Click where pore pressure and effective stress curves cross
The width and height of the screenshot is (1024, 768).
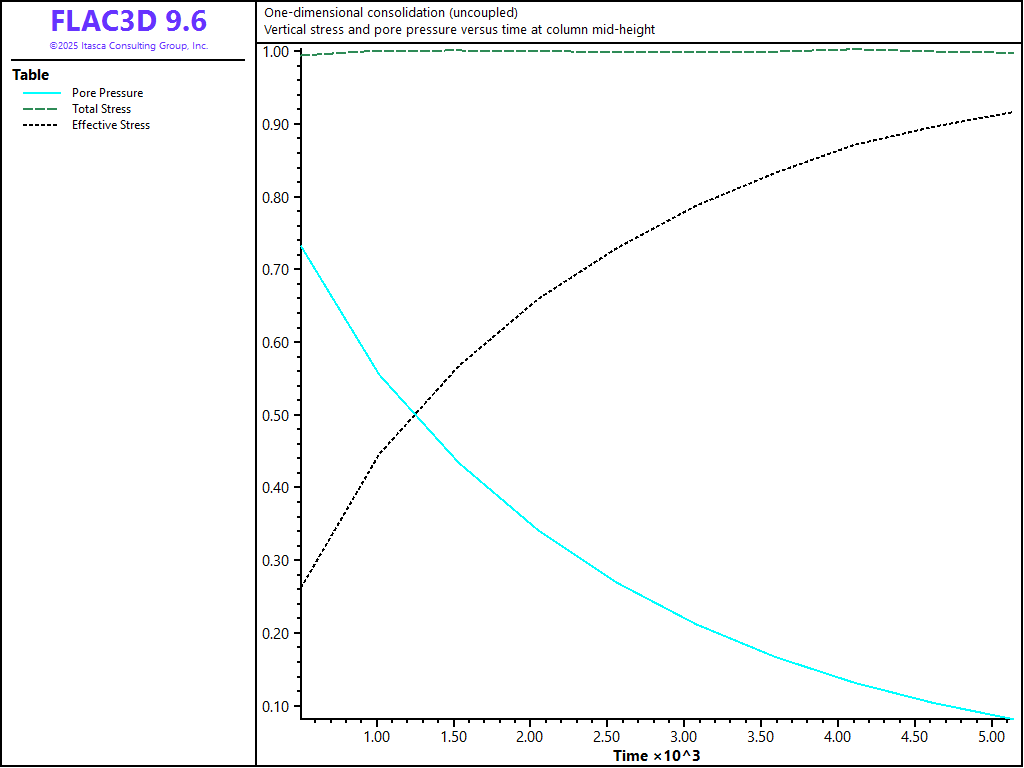click(x=413, y=411)
